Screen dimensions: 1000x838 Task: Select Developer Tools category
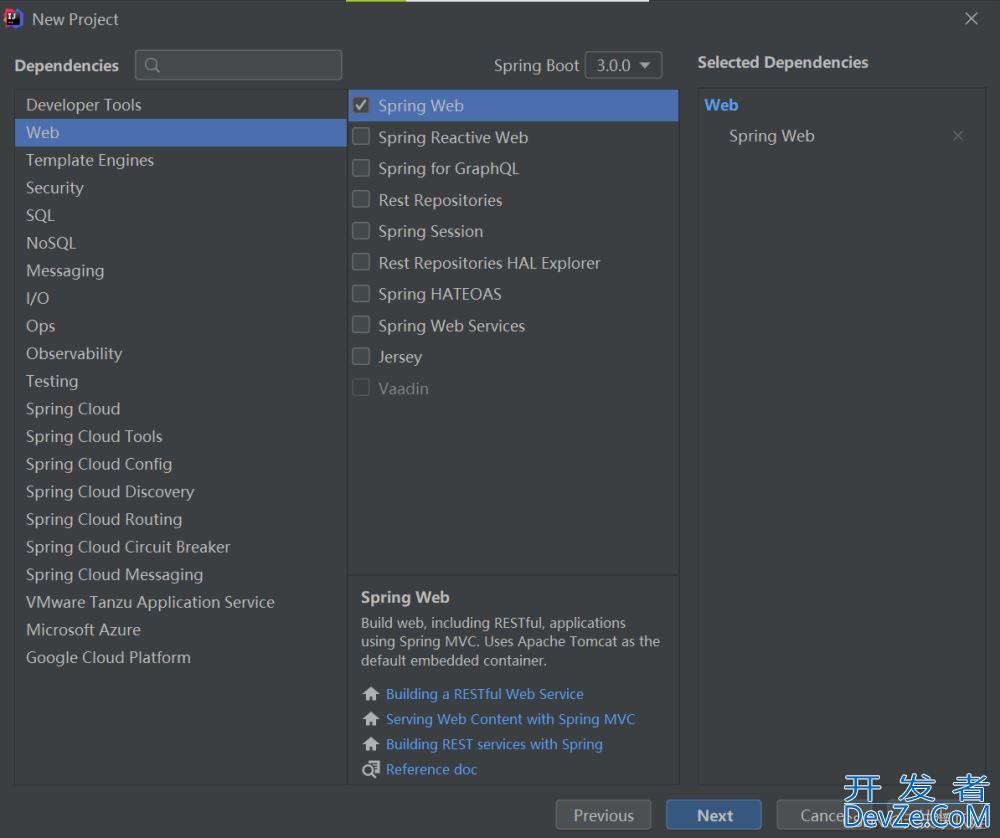tap(180, 105)
